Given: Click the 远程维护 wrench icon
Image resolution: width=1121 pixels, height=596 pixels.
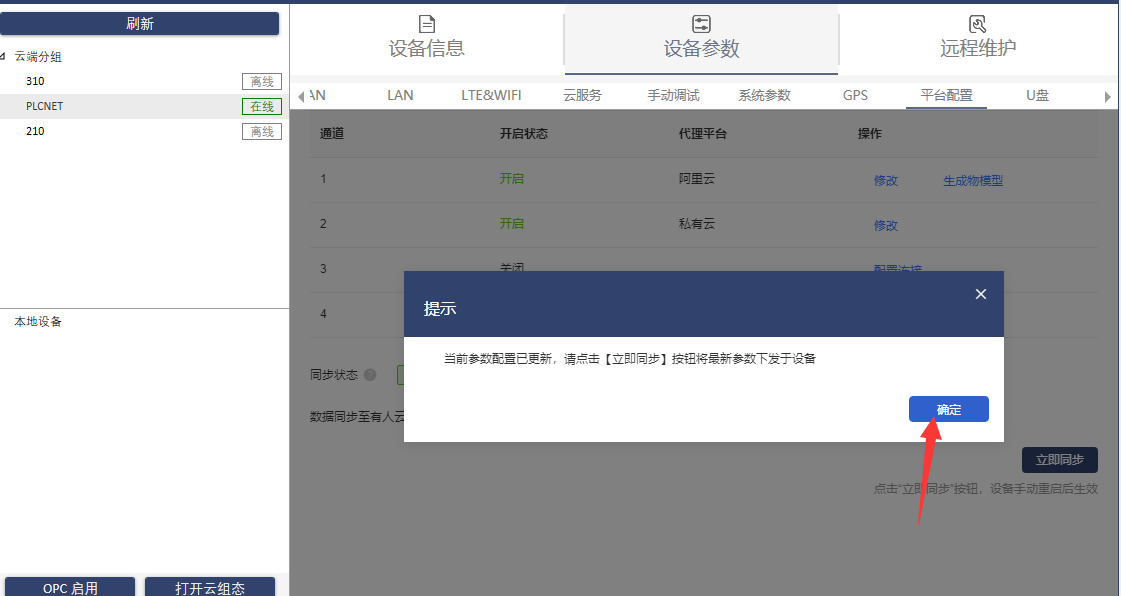Looking at the screenshot, I should [x=978, y=24].
